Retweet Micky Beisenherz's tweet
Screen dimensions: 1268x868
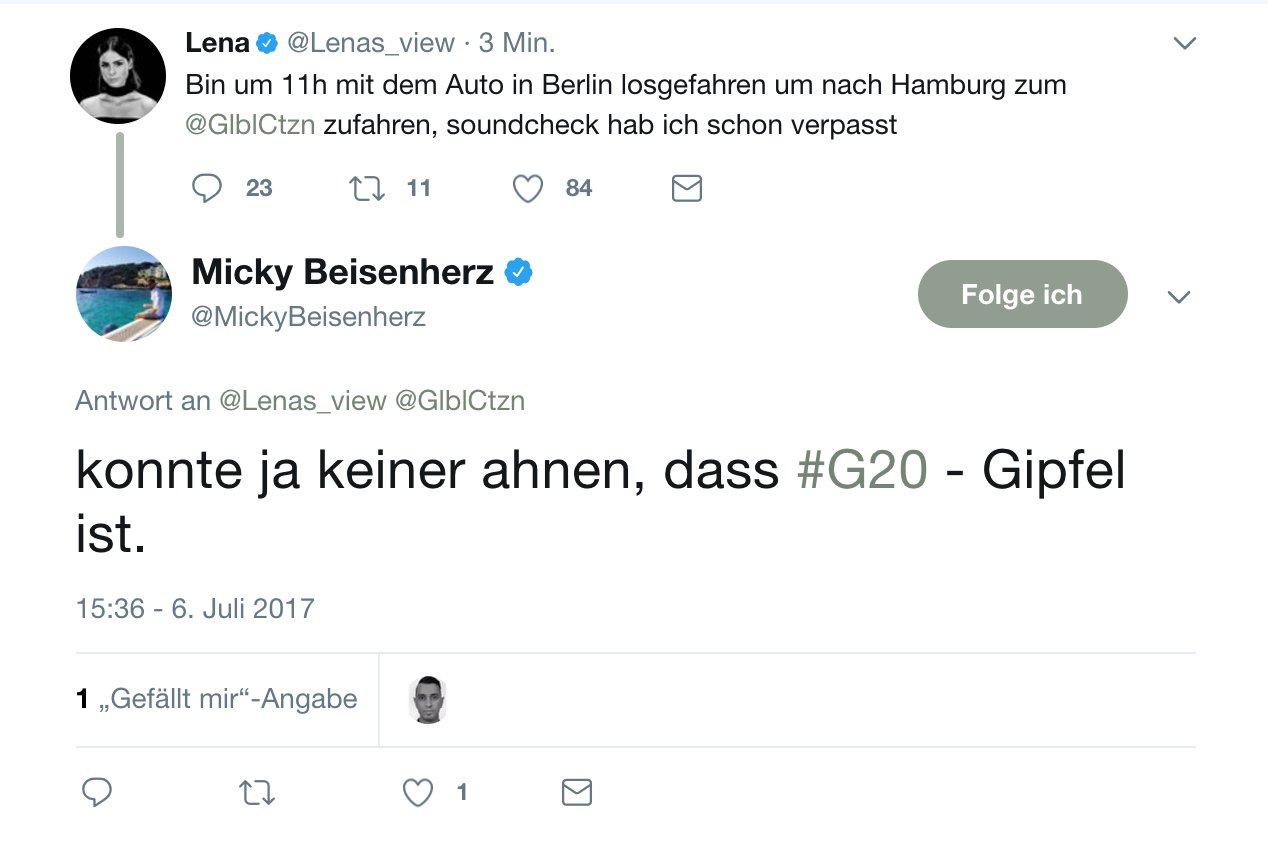point(257,793)
